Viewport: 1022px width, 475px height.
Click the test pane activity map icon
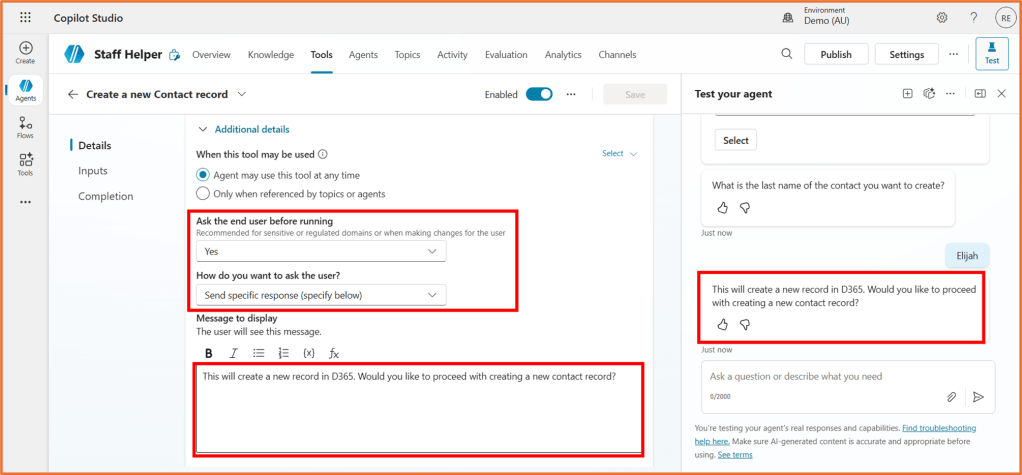coord(929,94)
